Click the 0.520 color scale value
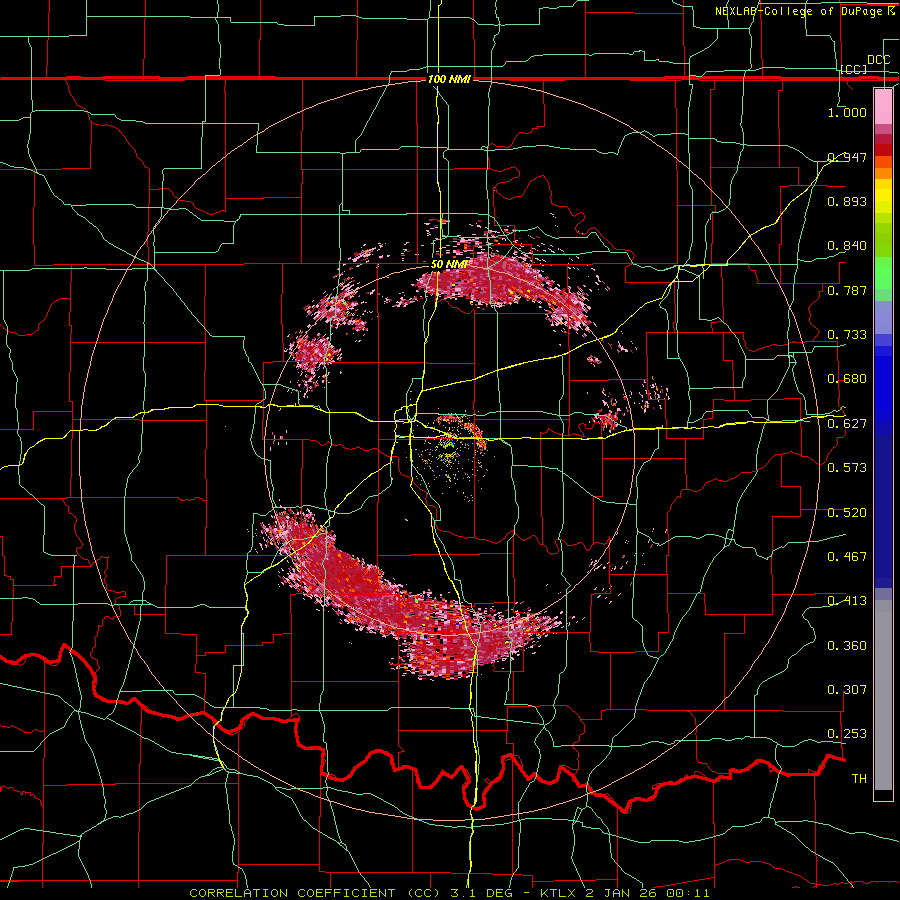 pyautogui.click(x=847, y=513)
